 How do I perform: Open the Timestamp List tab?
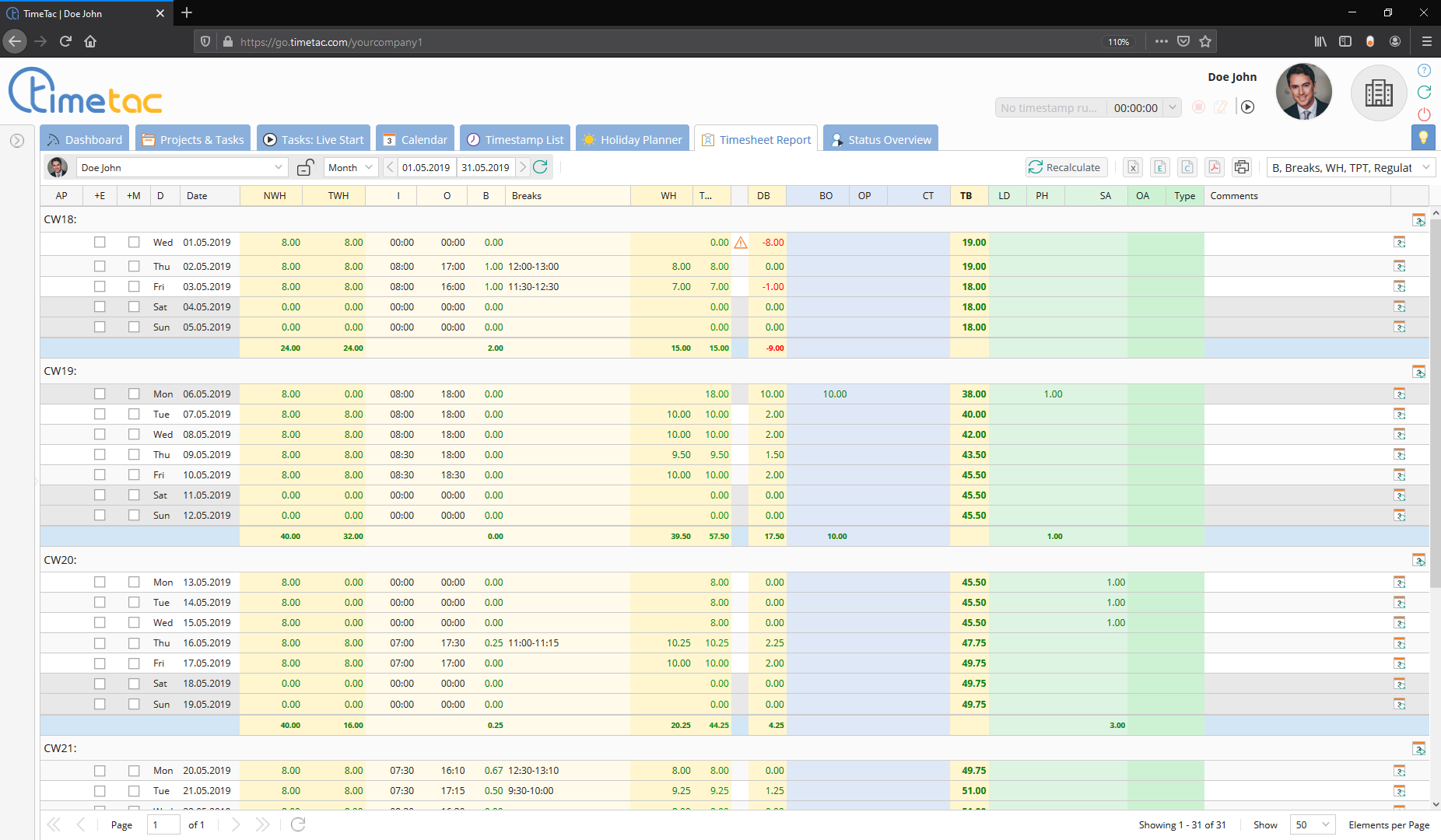[x=515, y=139]
